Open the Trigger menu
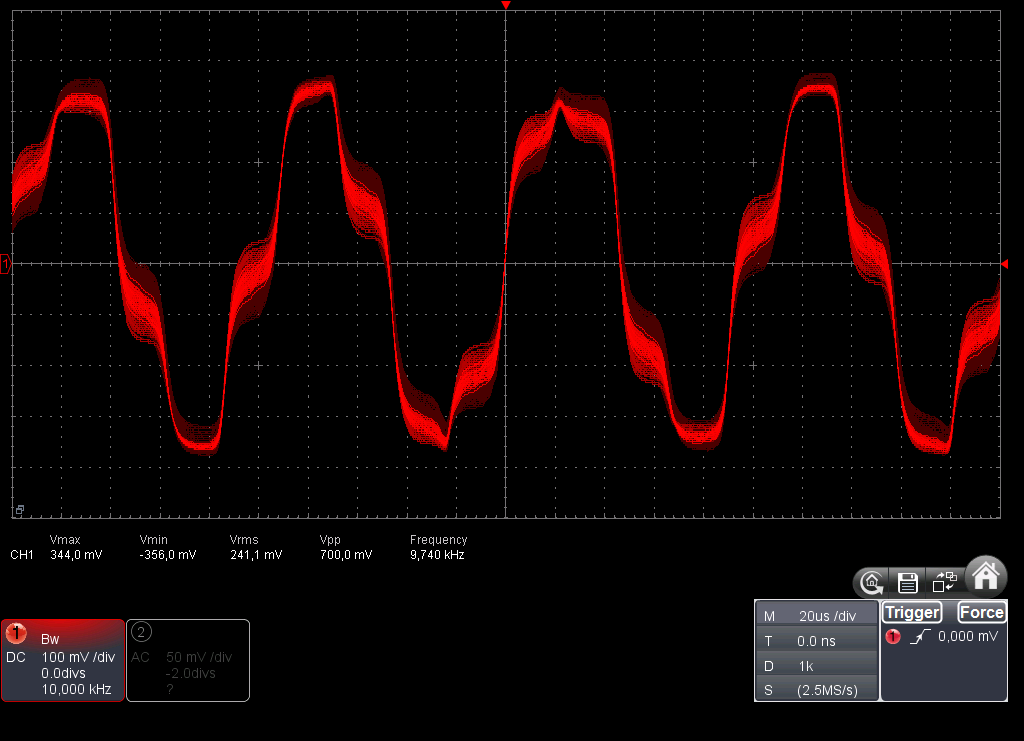Image resolution: width=1024 pixels, height=741 pixels. tap(911, 612)
